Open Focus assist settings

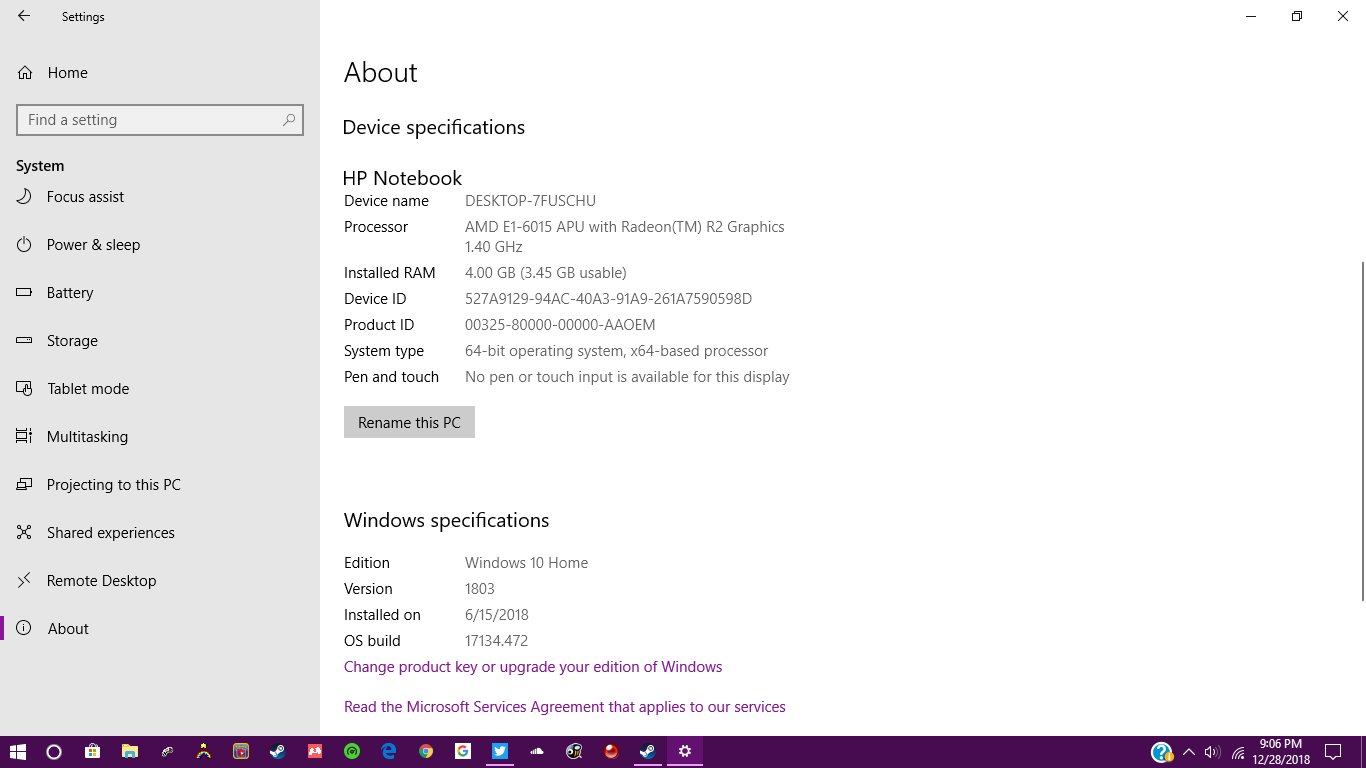click(x=160, y=197)
